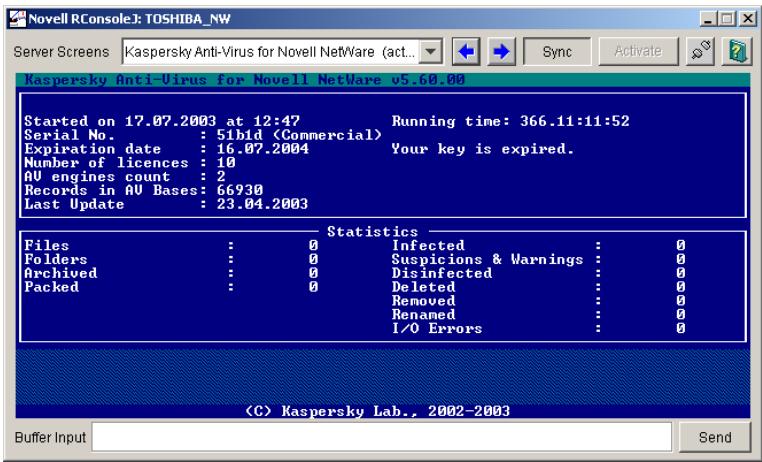Click the Records in AV Bases '66930' value
The height and width of the screenshot is (462, 762).
tap(240, 190)
